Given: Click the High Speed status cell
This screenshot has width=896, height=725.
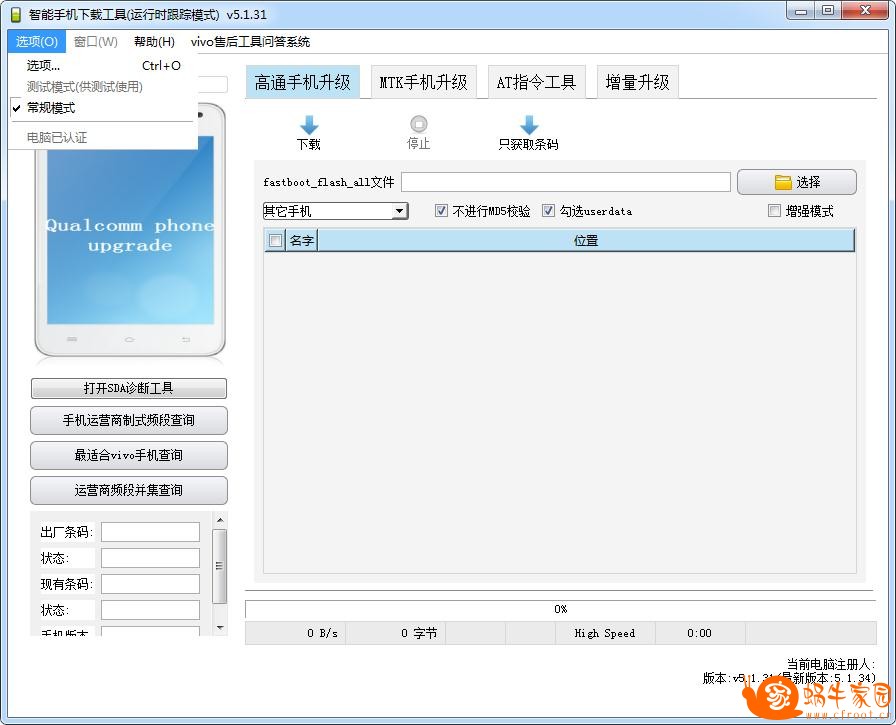Looking at the screenshot, I should pyautogui.click(x=605, y=633).
